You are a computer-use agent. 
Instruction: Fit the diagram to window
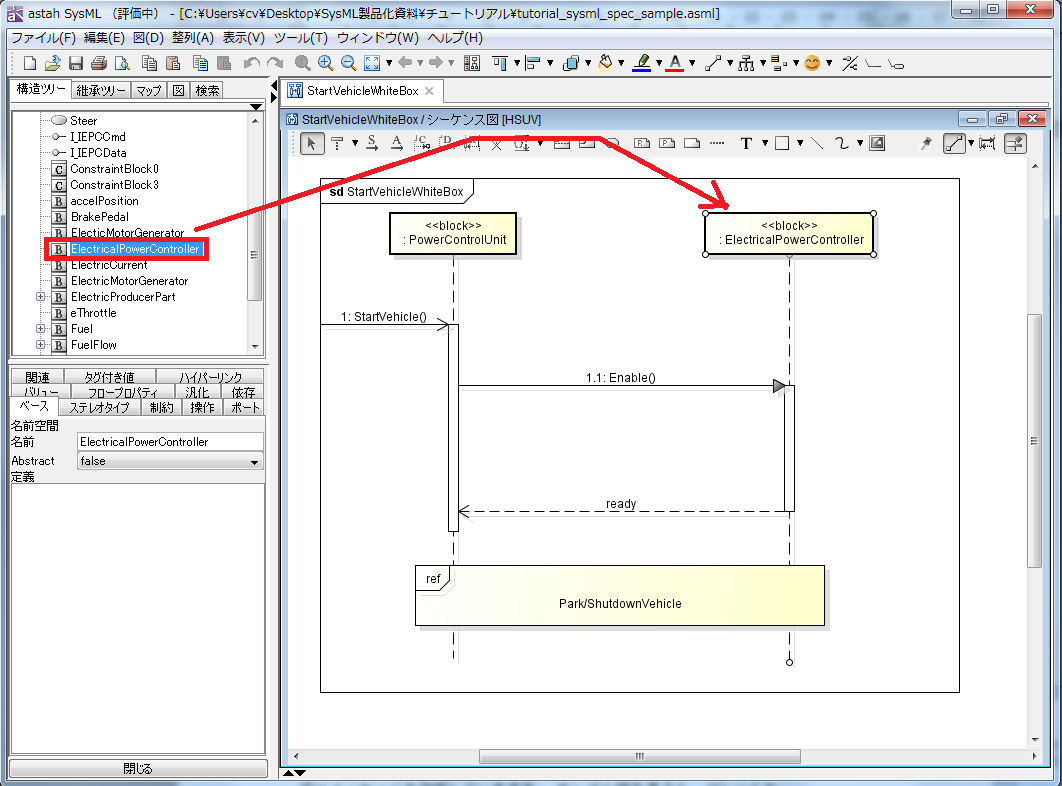point(372,63)
